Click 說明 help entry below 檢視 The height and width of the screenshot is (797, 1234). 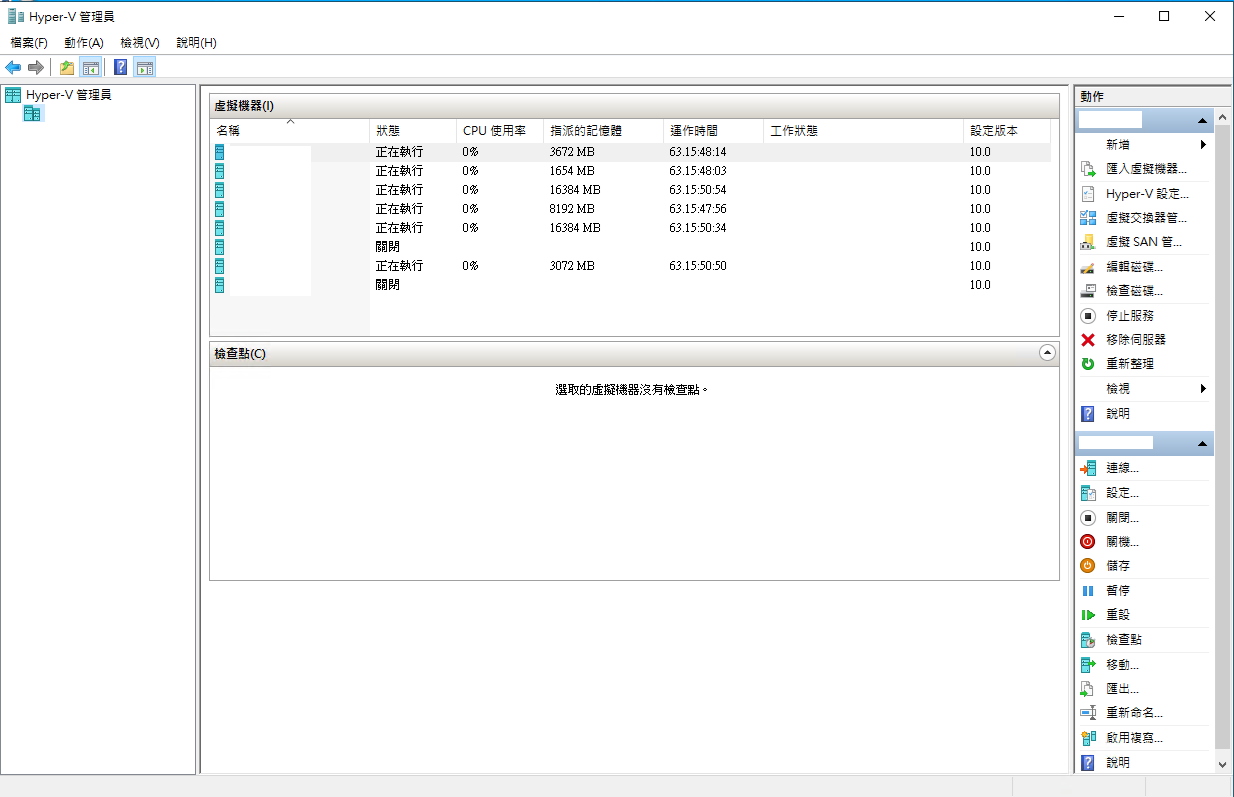(x=1118, y=413)
